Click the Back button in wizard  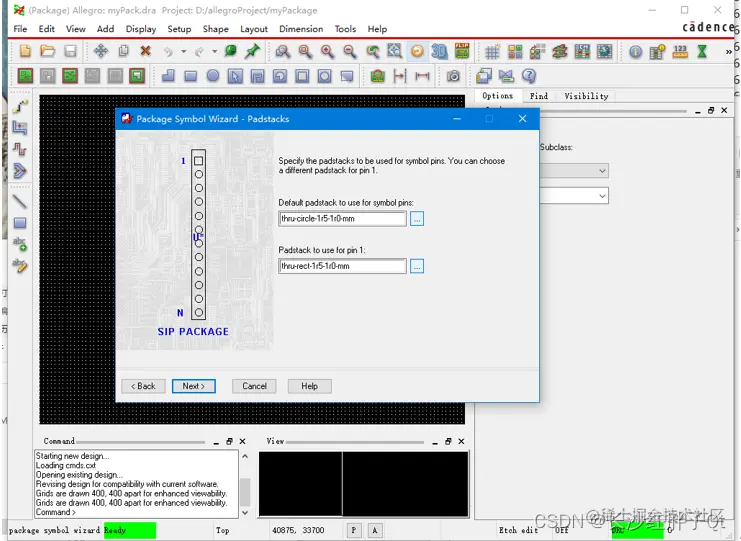pos(143,386)
